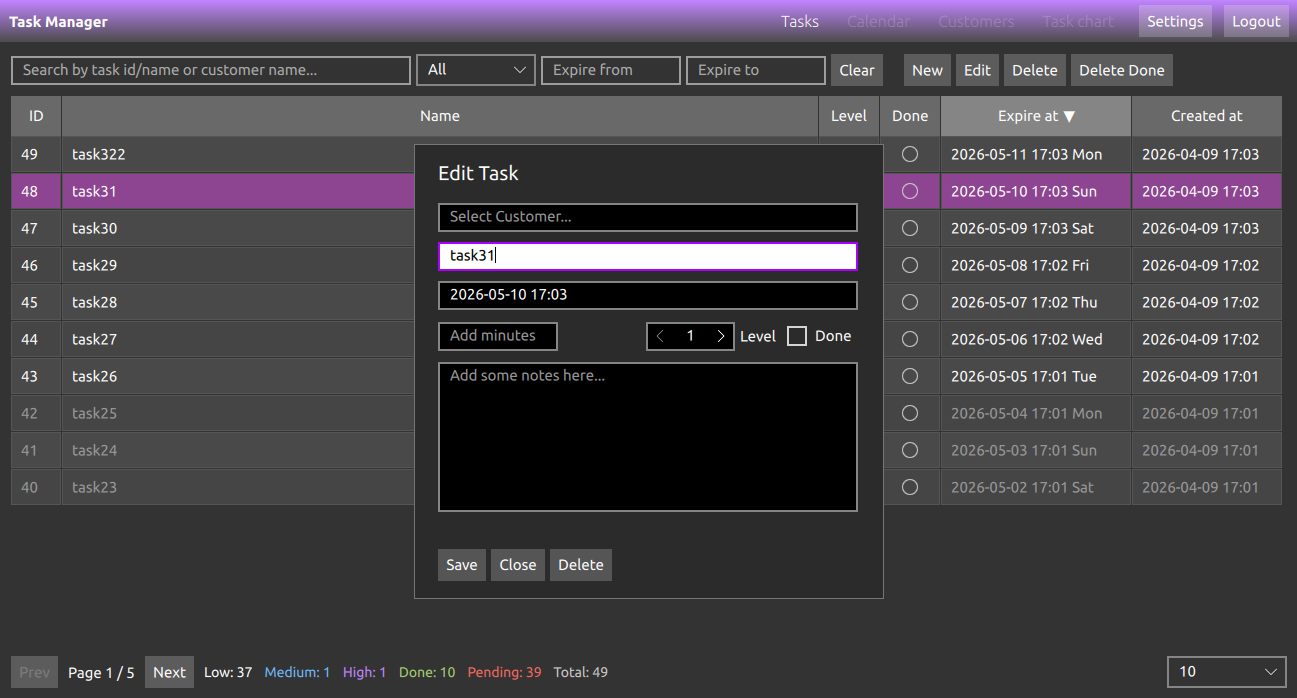Viewport: 1297px width, 698px height.
Task: Focus the task search field
Action: click(x=211, y=70)
